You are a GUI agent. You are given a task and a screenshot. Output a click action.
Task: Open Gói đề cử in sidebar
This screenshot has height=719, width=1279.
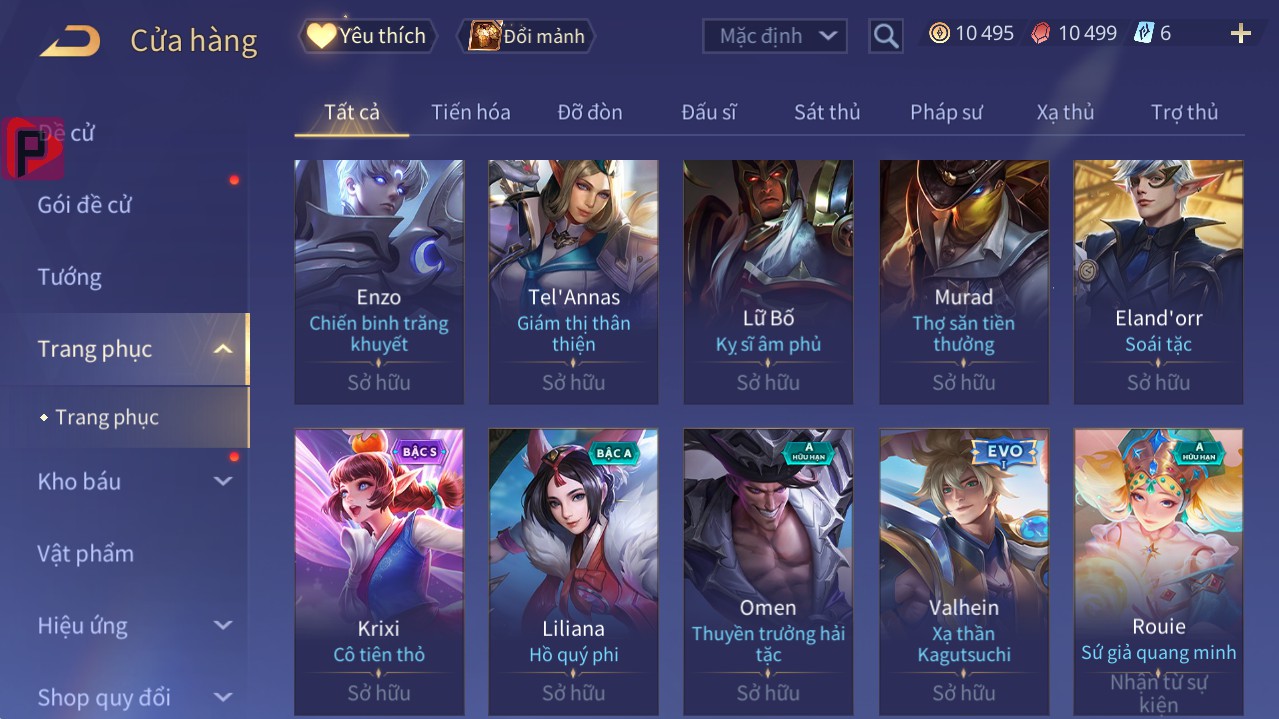click(x=85, y=205)
